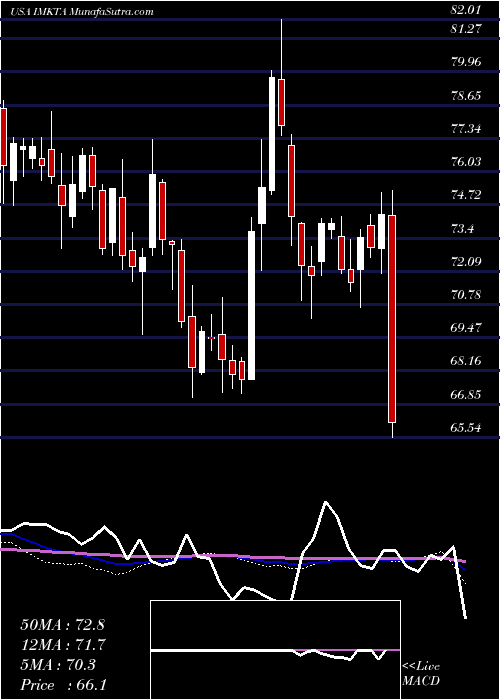Click the tallest white candle near 79.96
This screenshot has height=700, width=500.
coord(271,133)
